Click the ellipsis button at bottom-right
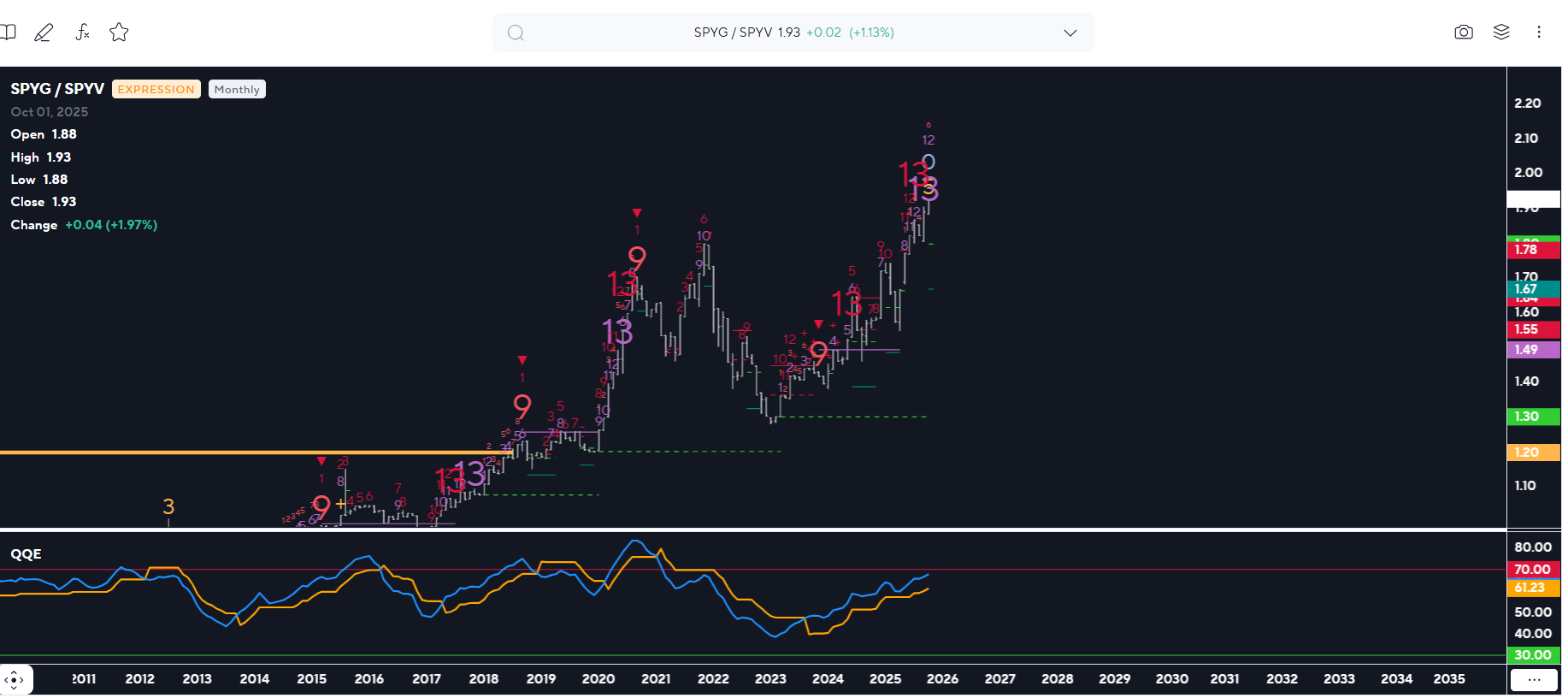Image resolution: width=1568 pixels, height=698 pixels. tap(1534, 680)
